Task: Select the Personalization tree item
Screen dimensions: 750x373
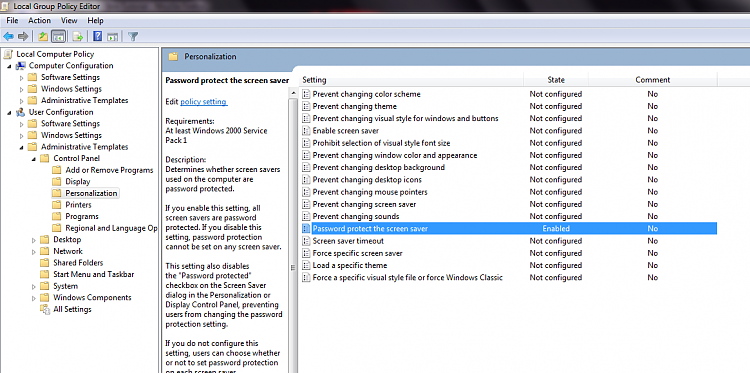Action: (91, 193)
